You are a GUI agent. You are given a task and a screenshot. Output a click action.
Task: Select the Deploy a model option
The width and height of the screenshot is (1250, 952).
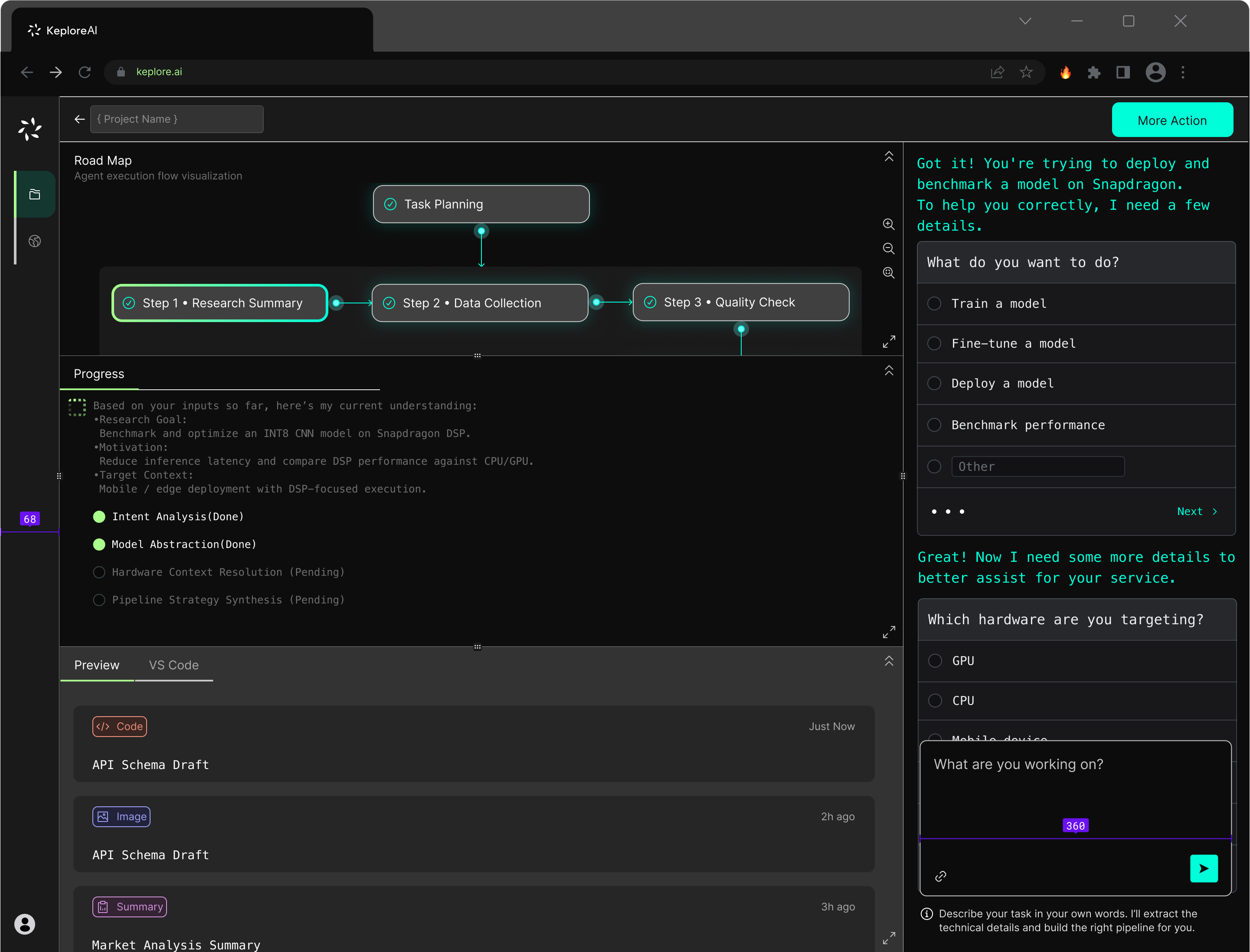click(x=934, y=383)
